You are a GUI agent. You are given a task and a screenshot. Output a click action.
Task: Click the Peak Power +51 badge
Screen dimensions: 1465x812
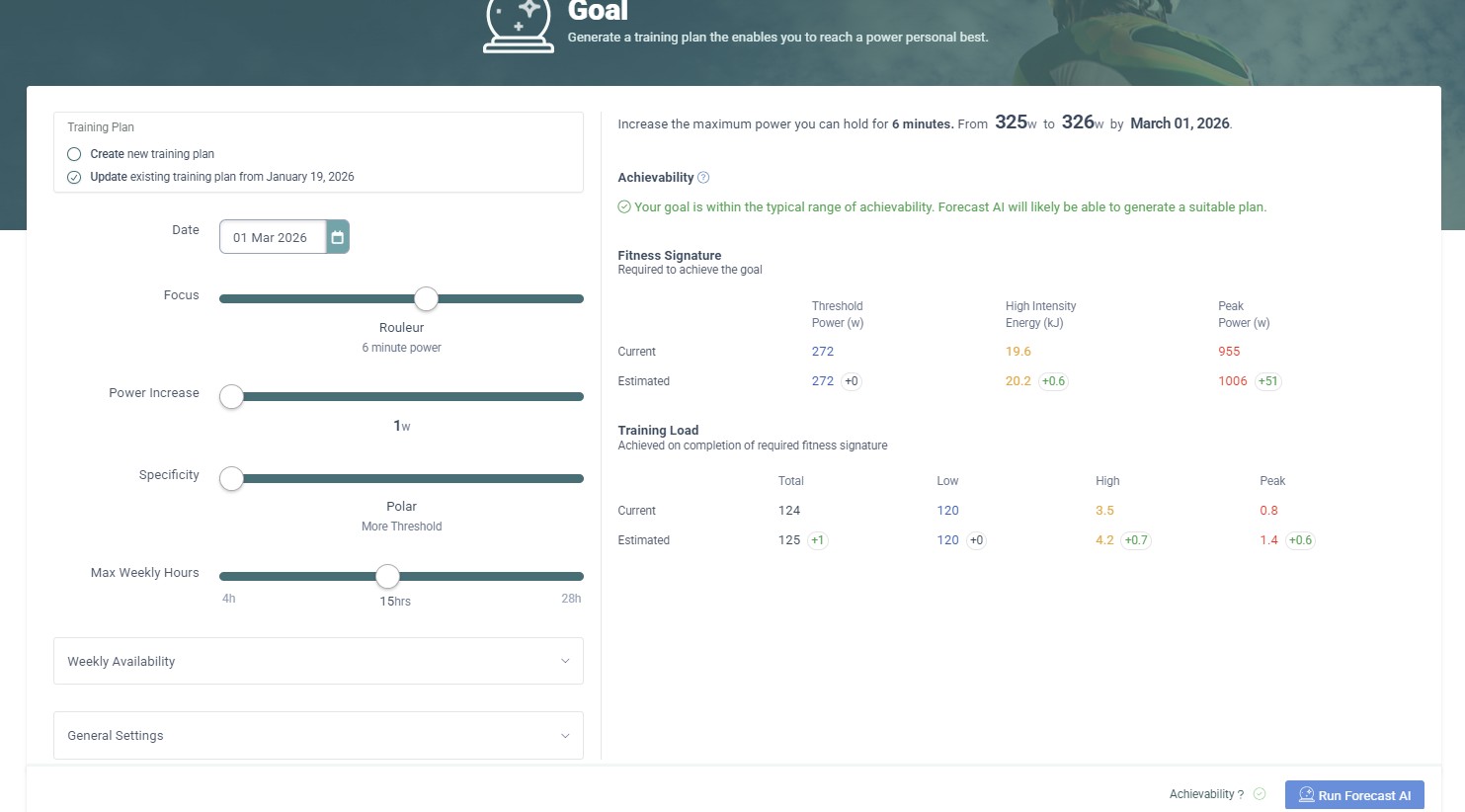pos(1267,381)
